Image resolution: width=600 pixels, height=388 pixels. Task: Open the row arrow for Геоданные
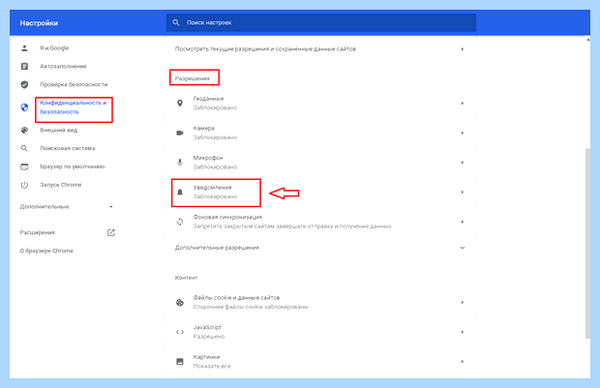coord(462,103)
